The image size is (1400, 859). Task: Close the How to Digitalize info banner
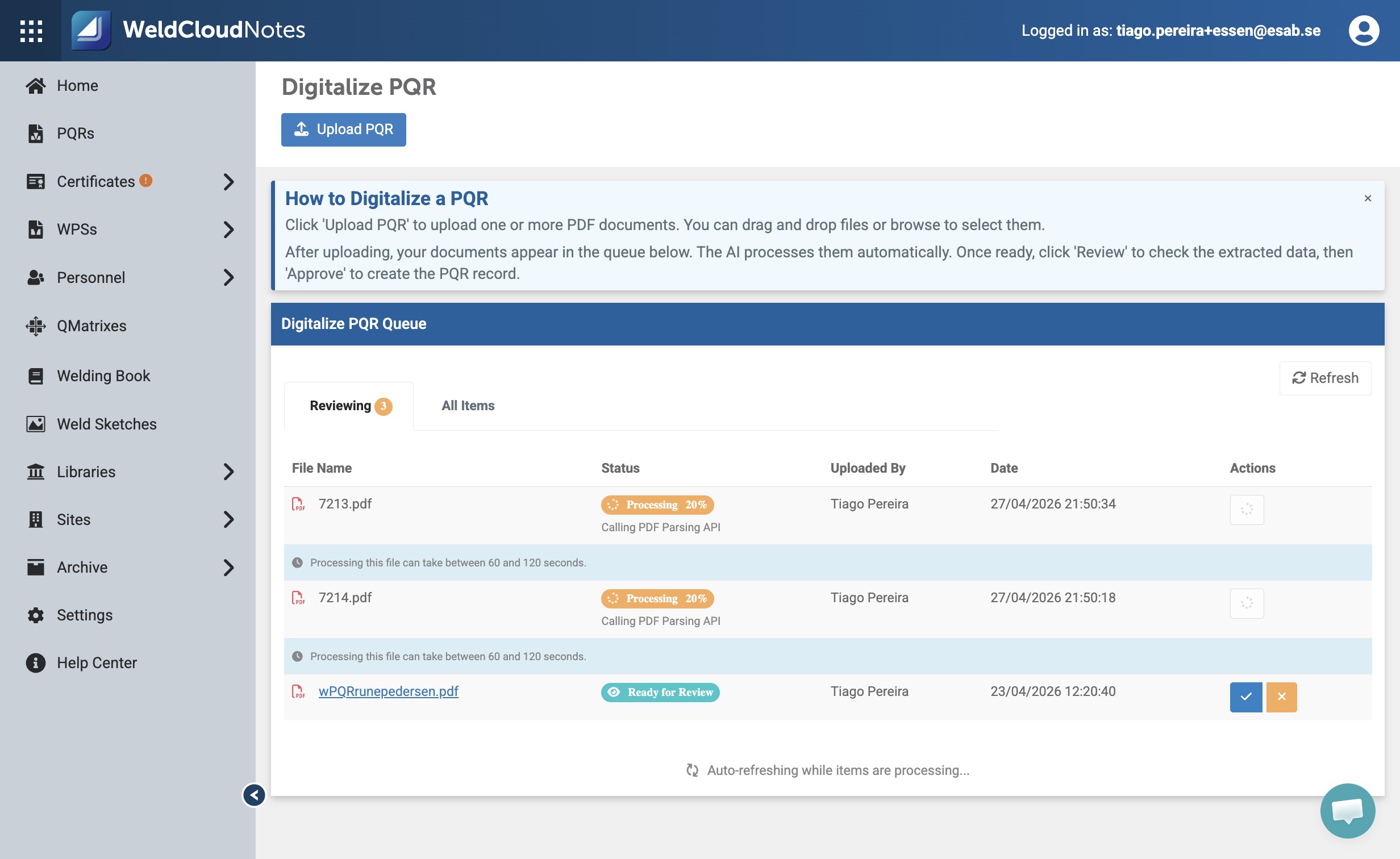click(1368, 198)
